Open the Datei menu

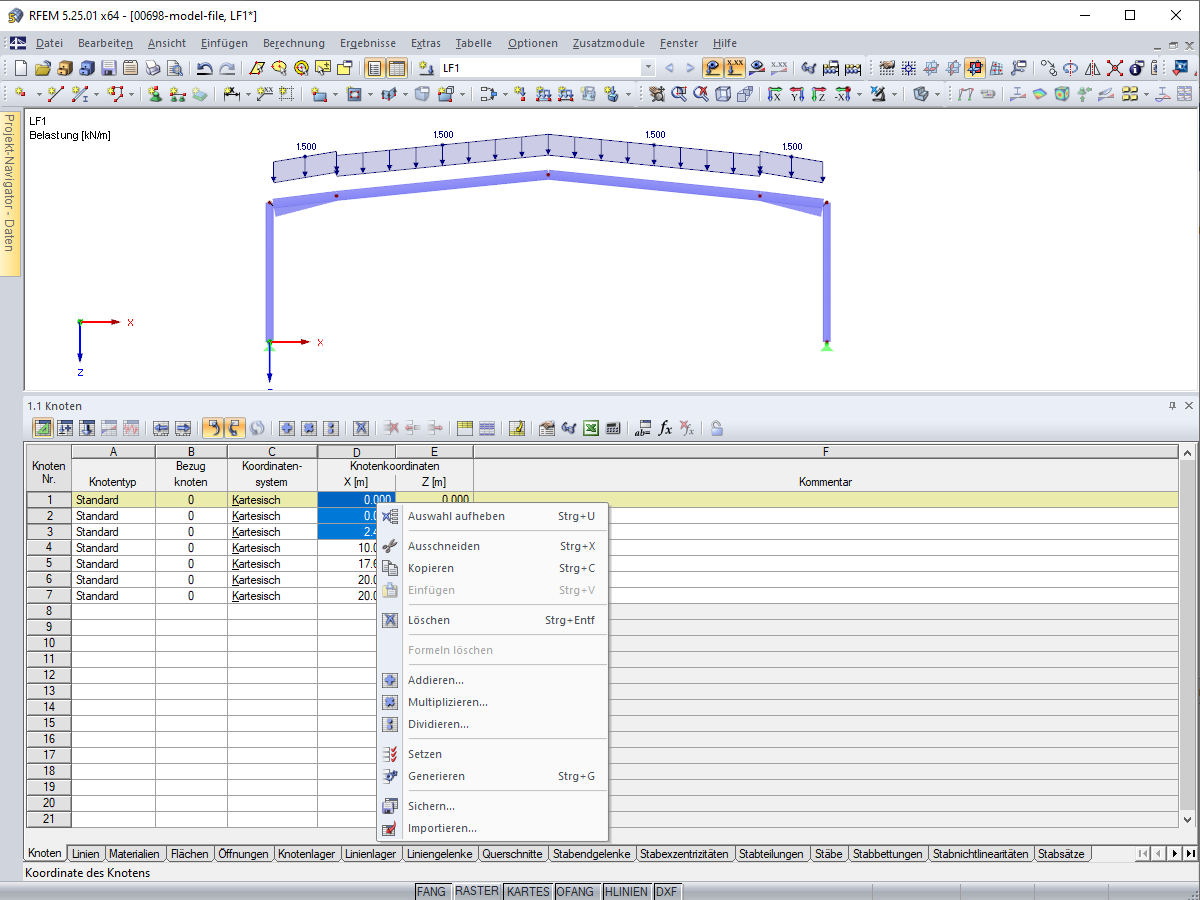coord(49,43)
